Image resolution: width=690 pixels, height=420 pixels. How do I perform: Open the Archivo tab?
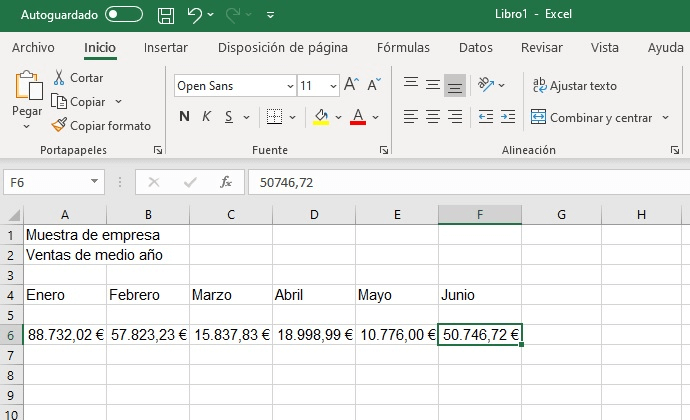coord(33,48)
